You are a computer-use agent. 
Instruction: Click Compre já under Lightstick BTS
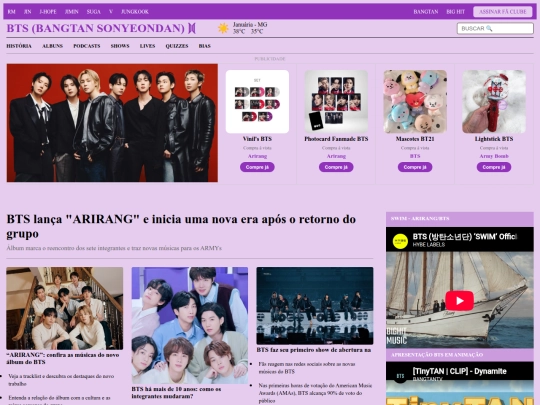(494, 167)
